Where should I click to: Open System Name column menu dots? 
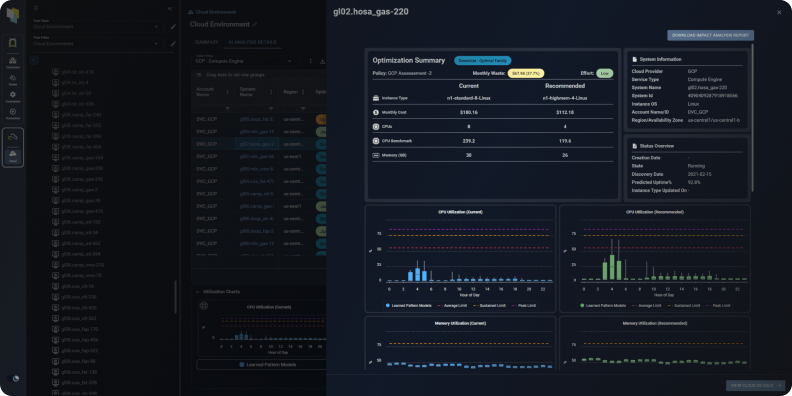271,92
